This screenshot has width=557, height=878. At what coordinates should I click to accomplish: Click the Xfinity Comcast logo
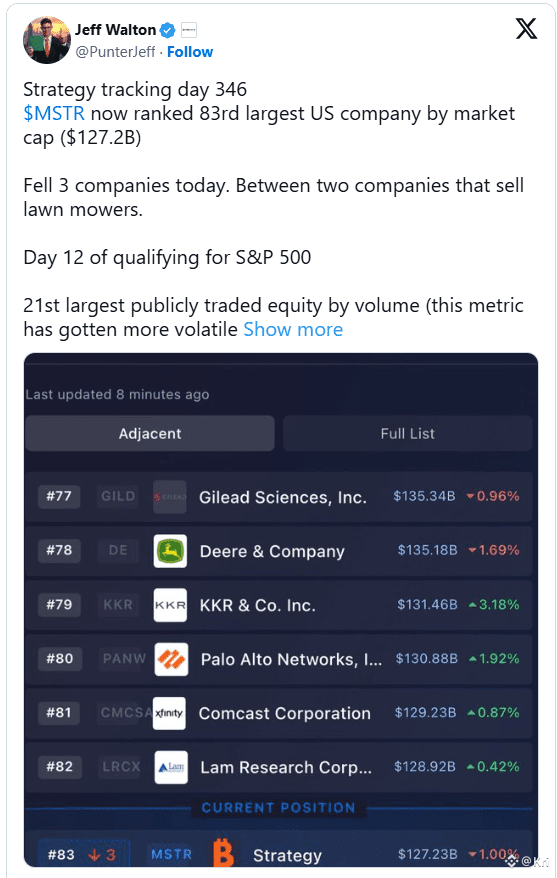pyautogui.click(x=169, y=713)
